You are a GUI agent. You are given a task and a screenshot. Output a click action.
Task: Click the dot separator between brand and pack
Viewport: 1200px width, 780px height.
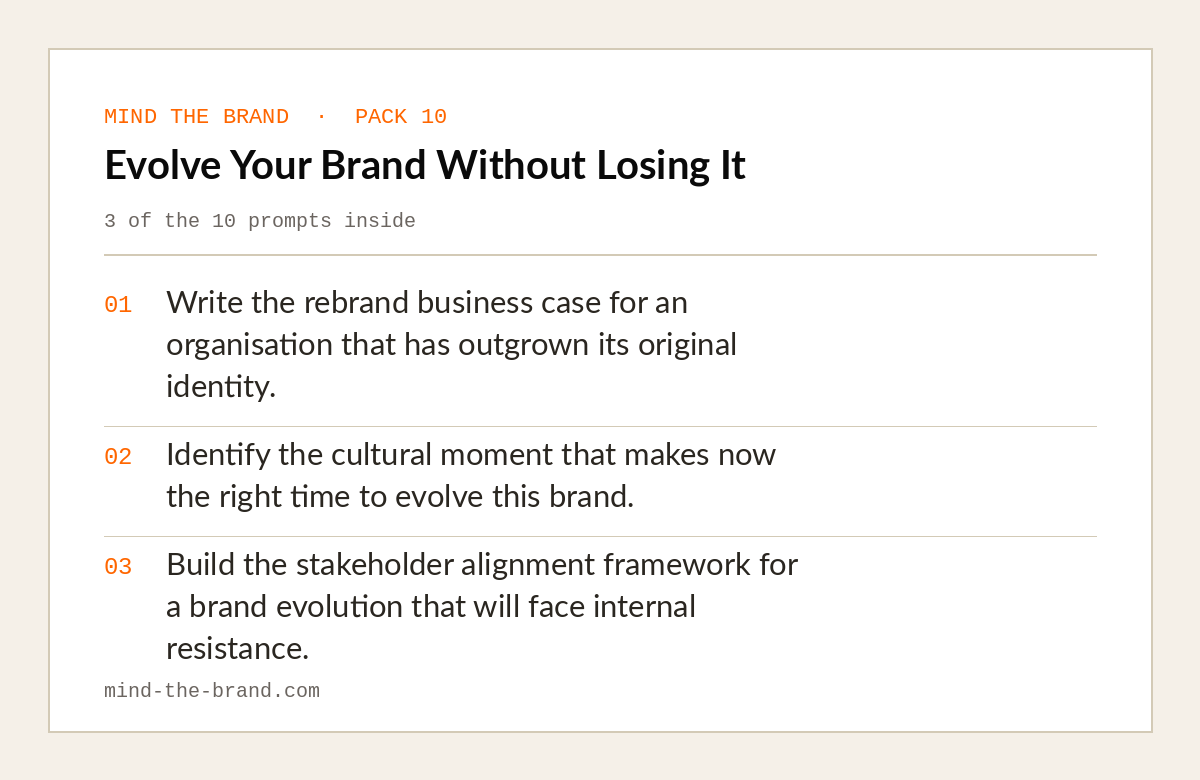coord(321,117)
